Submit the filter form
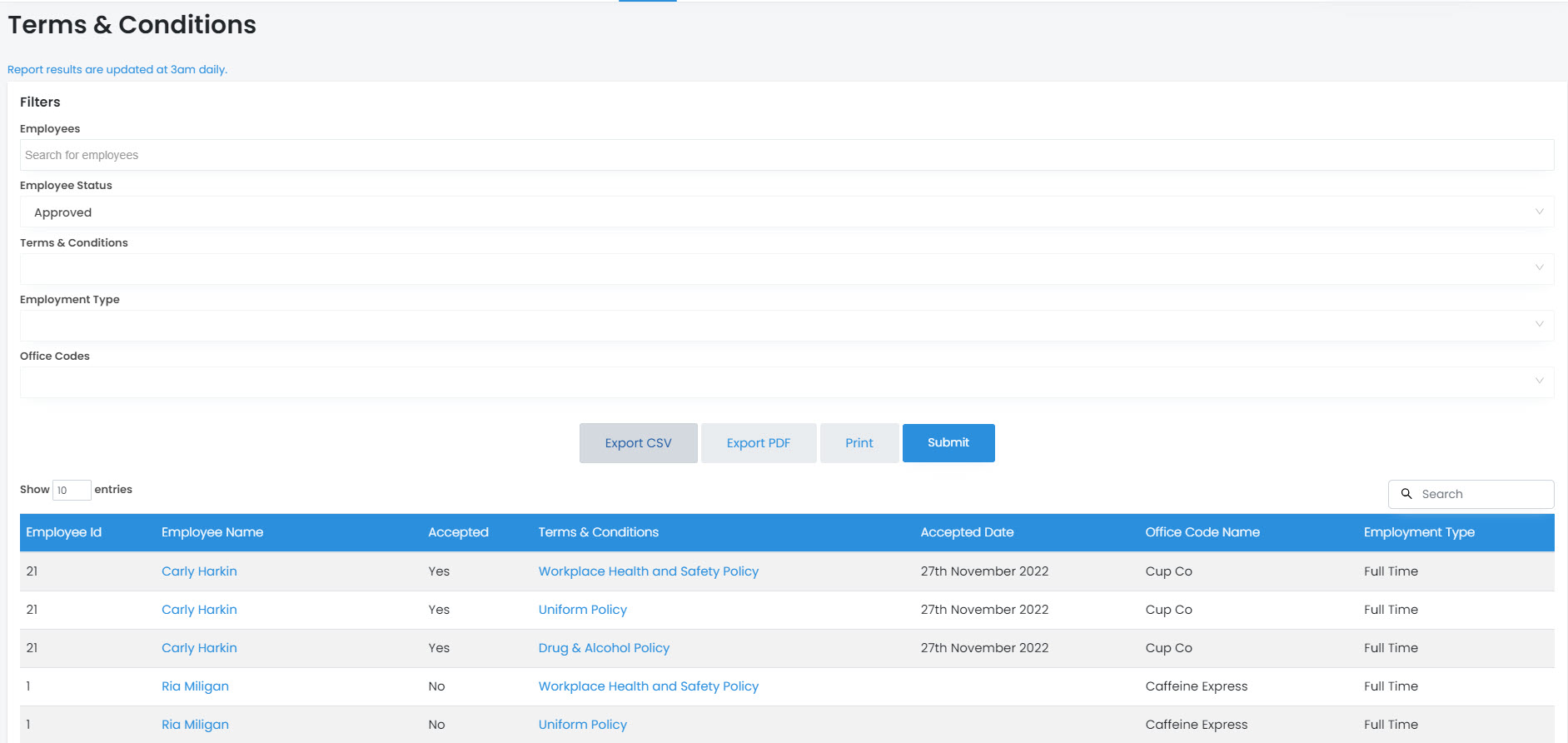The width and height of the screenshot is (1568, 743). click(948, 443)
